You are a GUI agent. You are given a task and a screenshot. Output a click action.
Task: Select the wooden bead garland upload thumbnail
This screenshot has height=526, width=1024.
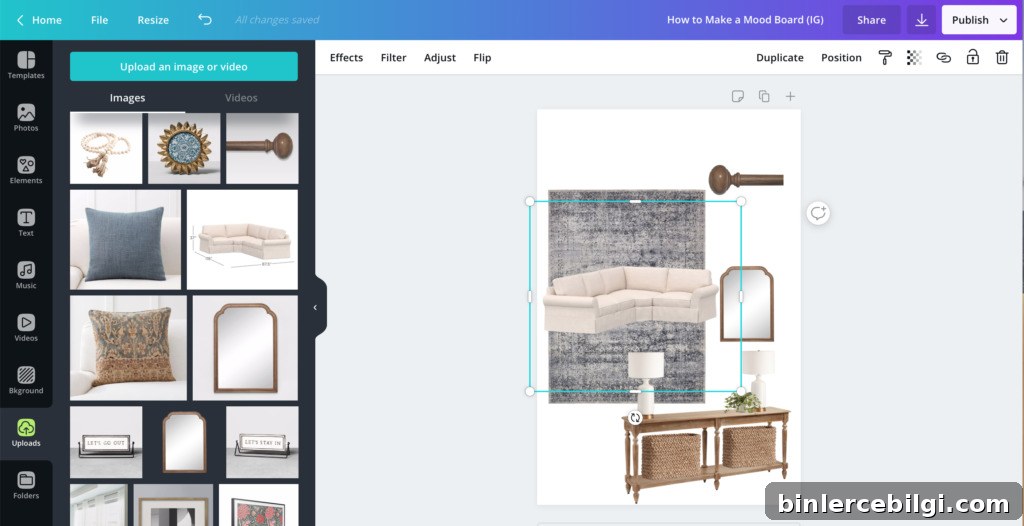(106, 148)
